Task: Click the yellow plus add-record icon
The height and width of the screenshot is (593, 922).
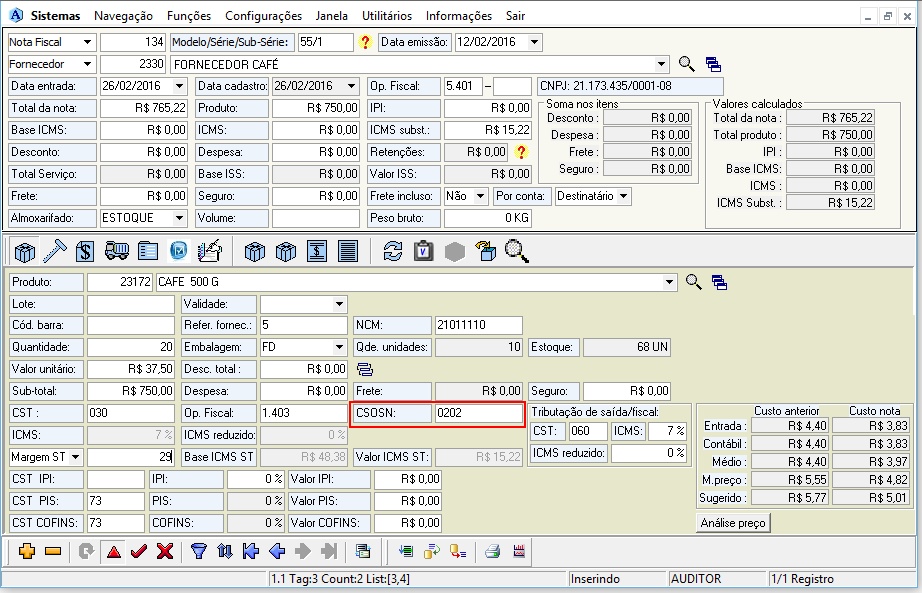Action: tap(27, 551)
